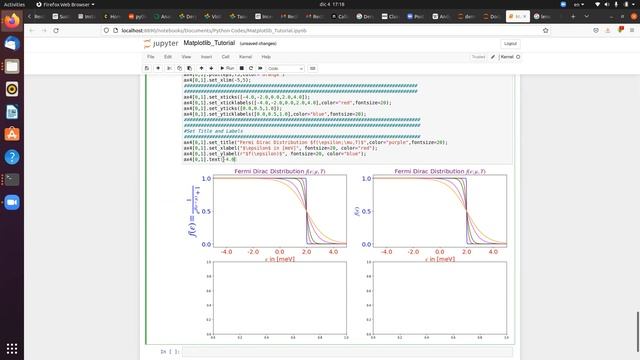Open the View menu in Jupyter
This screenshot has height=360, width=640.
186,57
